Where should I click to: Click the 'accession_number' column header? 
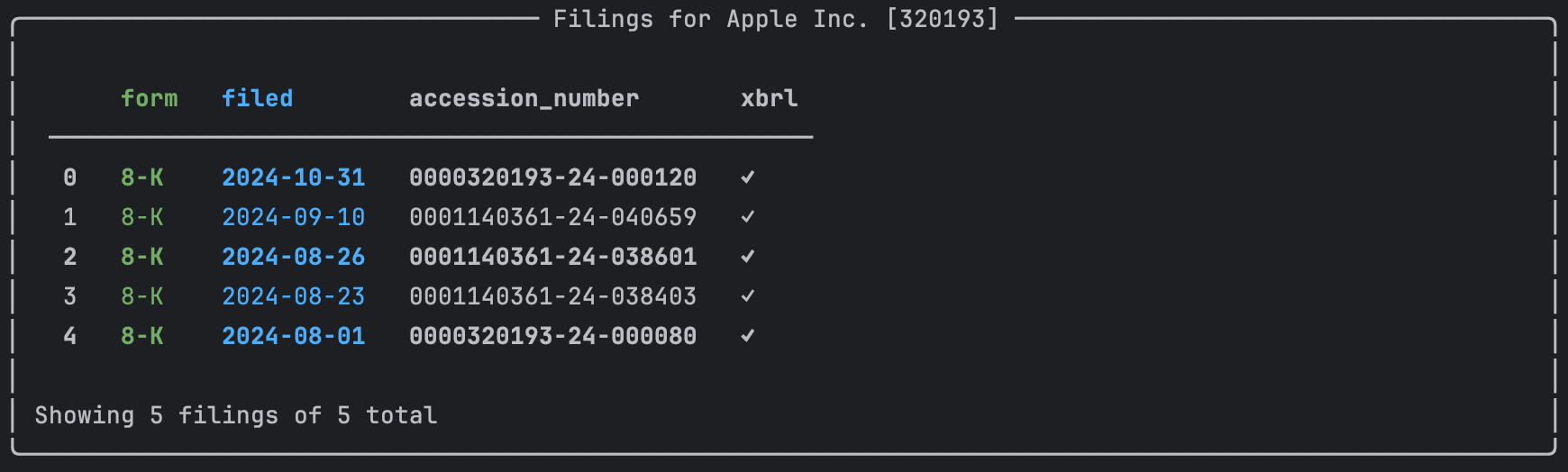[524, 98]
